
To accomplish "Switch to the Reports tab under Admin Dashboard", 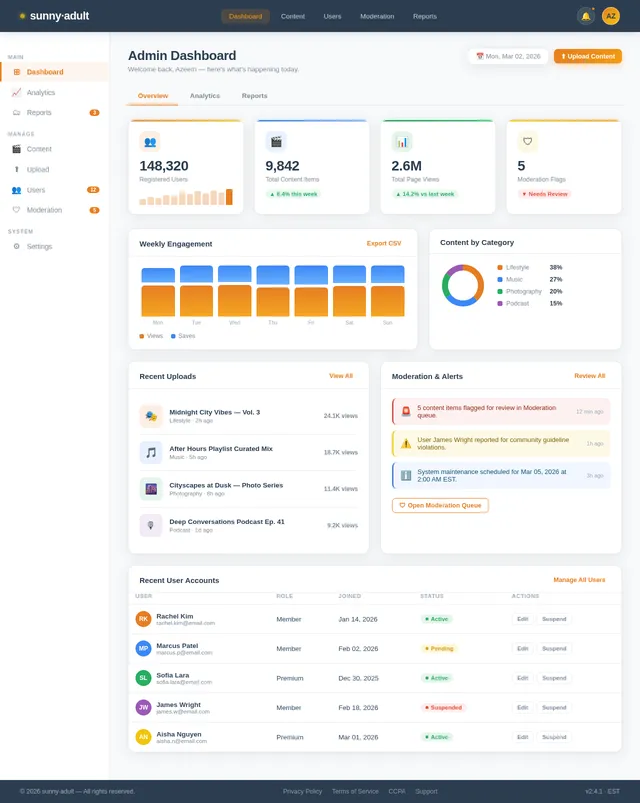I will coord(254,96).
